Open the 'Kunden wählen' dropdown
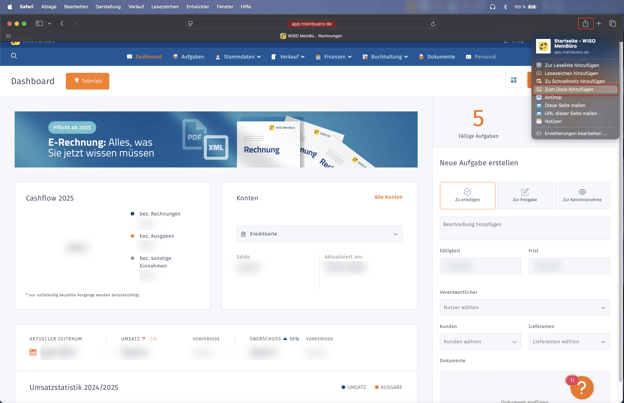This screenshot has width=624, height=403. point(480,341)
